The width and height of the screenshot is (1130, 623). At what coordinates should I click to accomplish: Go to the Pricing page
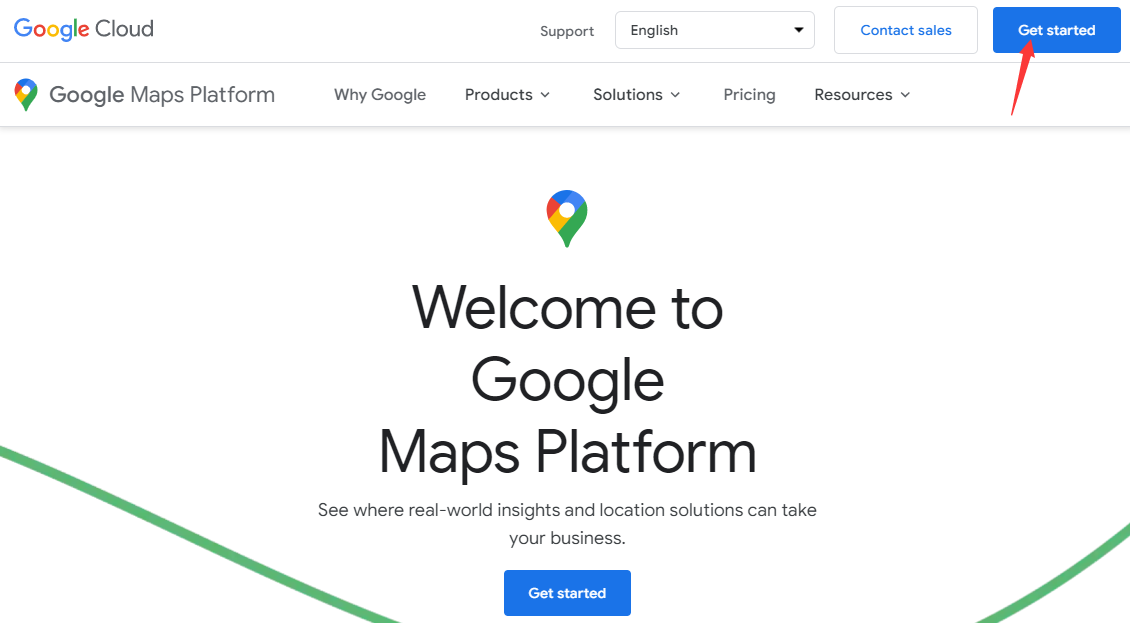click(749, 94)
